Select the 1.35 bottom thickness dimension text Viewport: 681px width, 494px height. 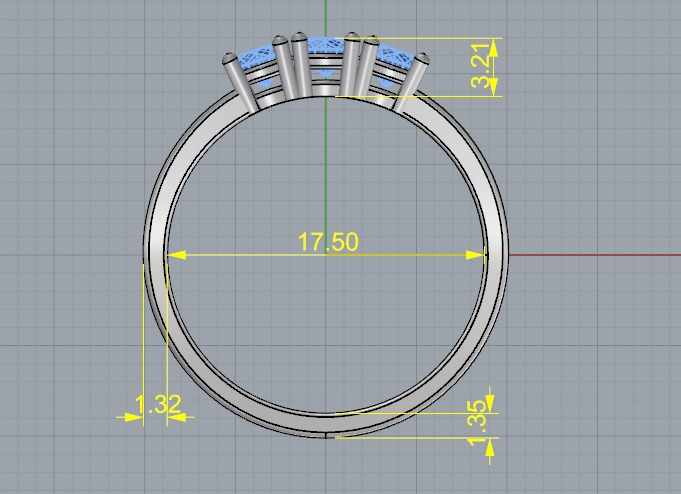[478, 422]
